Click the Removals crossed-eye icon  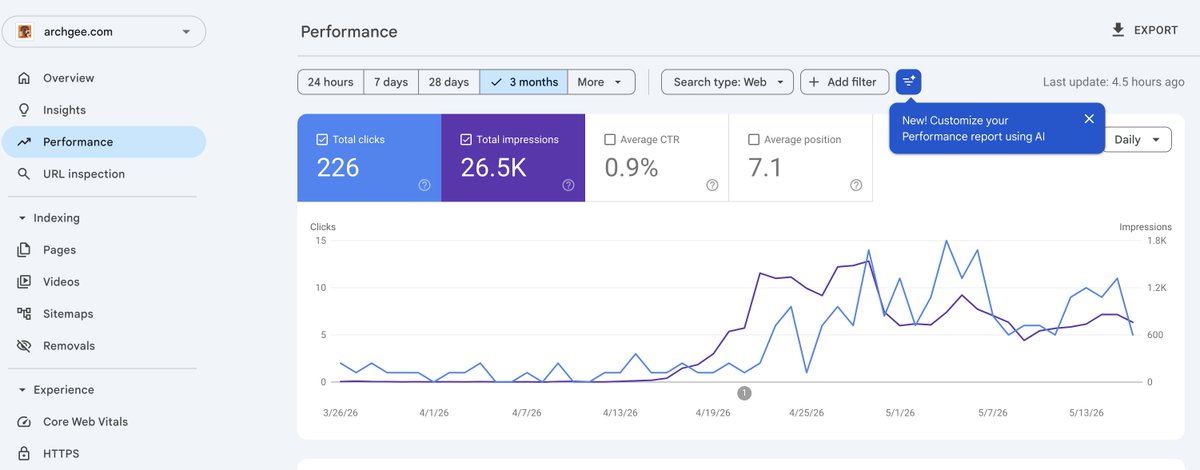tap(24, 346)
